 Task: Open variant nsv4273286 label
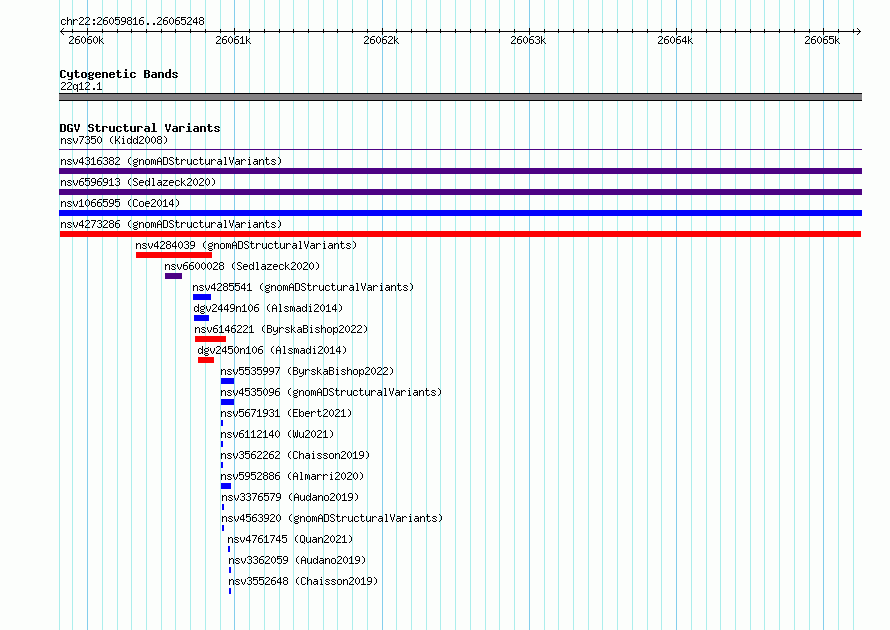pyautogui.click(x=171, y=224)
